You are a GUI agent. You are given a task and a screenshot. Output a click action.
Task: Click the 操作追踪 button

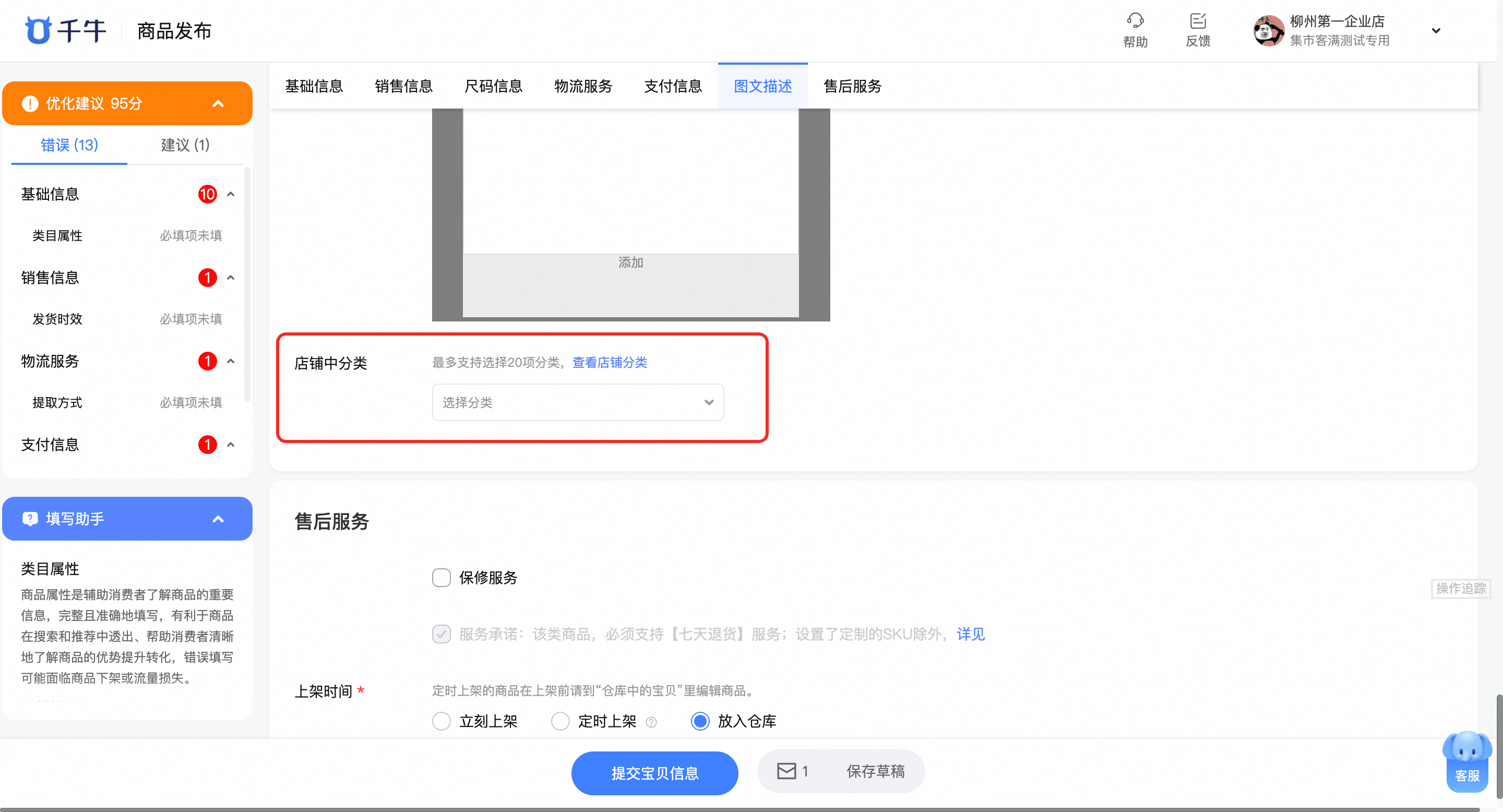click(1460, 588)
